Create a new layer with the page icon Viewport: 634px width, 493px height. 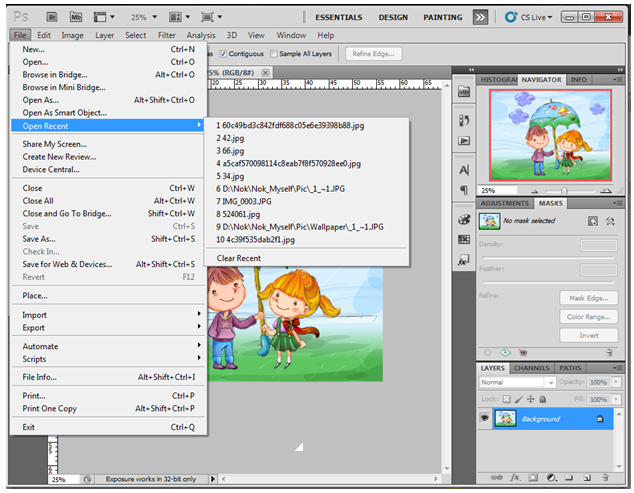click(586, 477)
